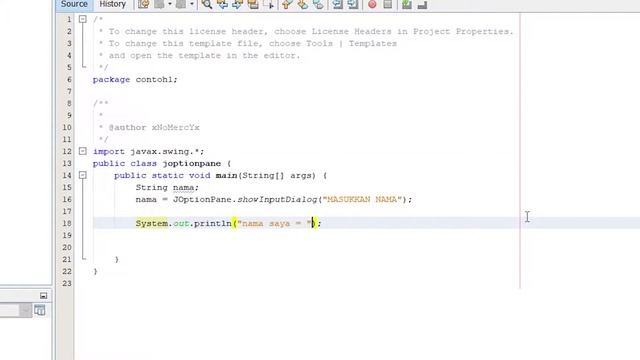Click highlighted "System" on line 18

coord(151,223)
